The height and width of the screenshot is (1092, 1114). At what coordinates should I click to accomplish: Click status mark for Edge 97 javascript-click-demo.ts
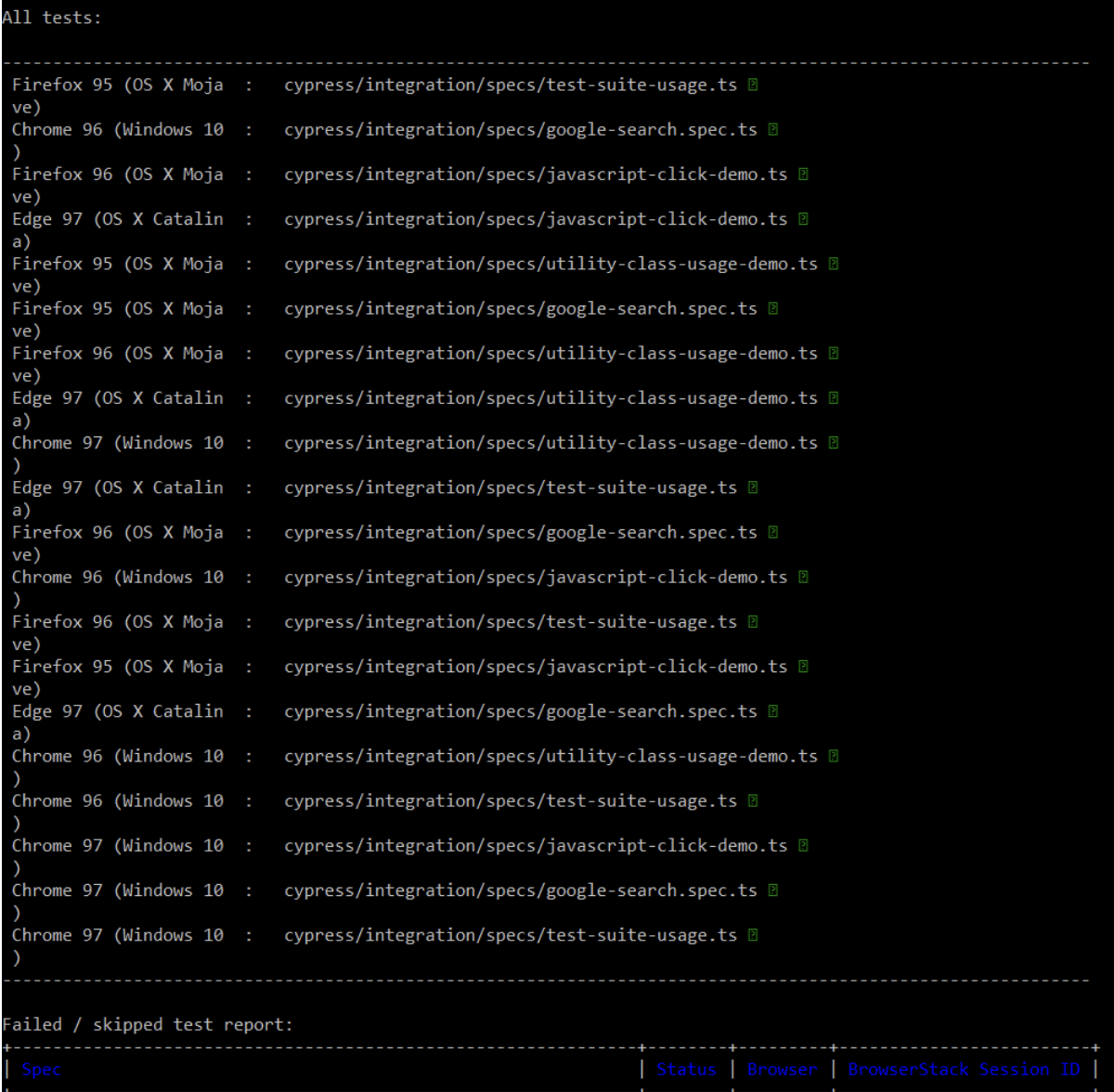803,219
